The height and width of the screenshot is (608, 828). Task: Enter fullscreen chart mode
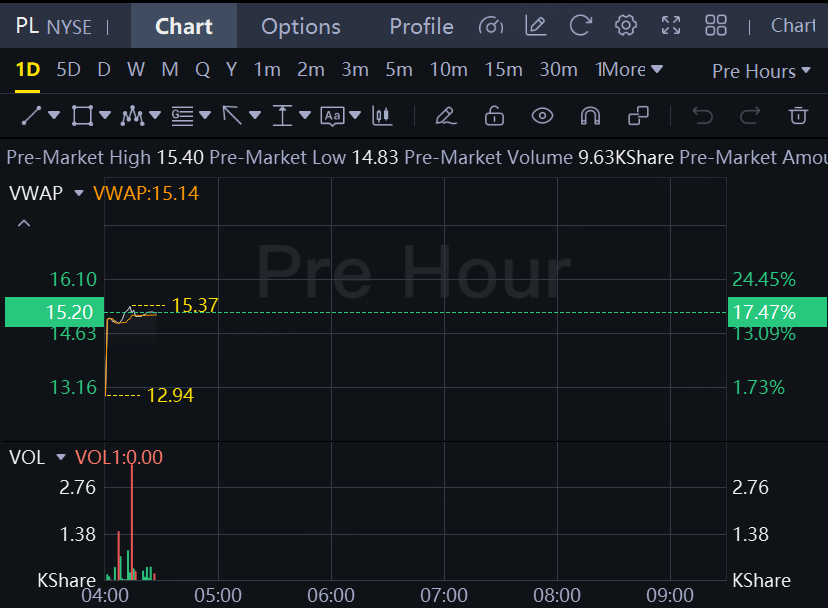click(671, 26)
